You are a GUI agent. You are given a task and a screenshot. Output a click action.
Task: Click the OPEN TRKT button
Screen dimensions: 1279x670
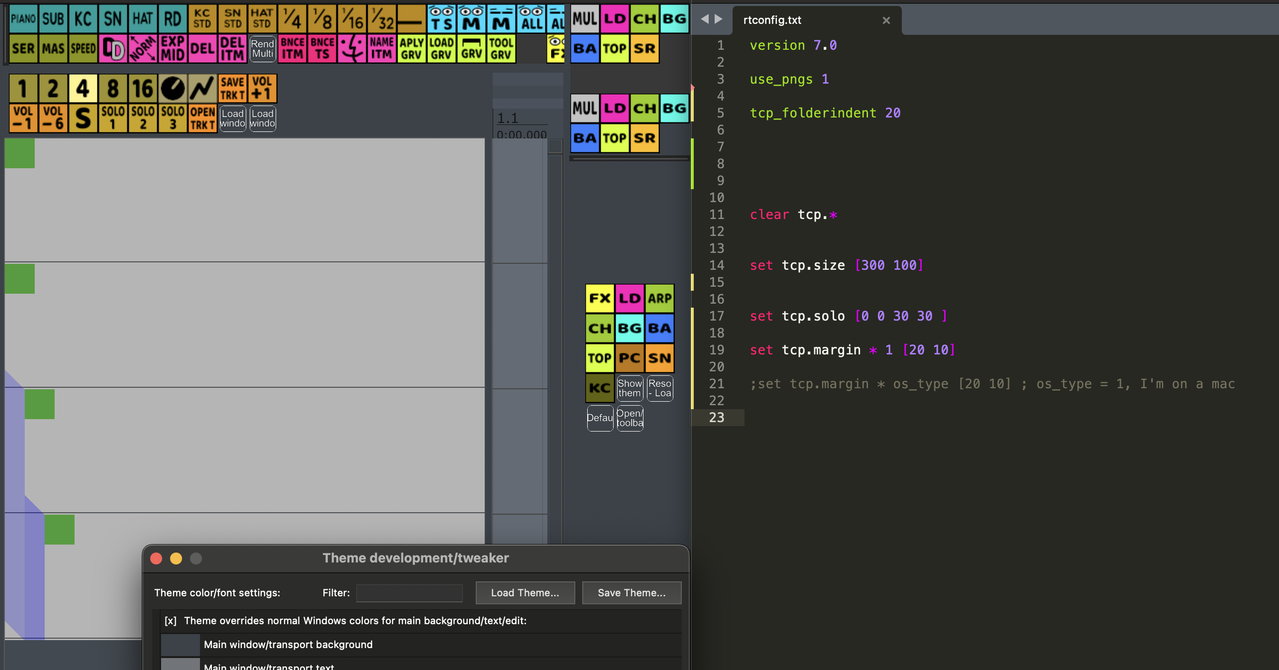coord(203,118)
